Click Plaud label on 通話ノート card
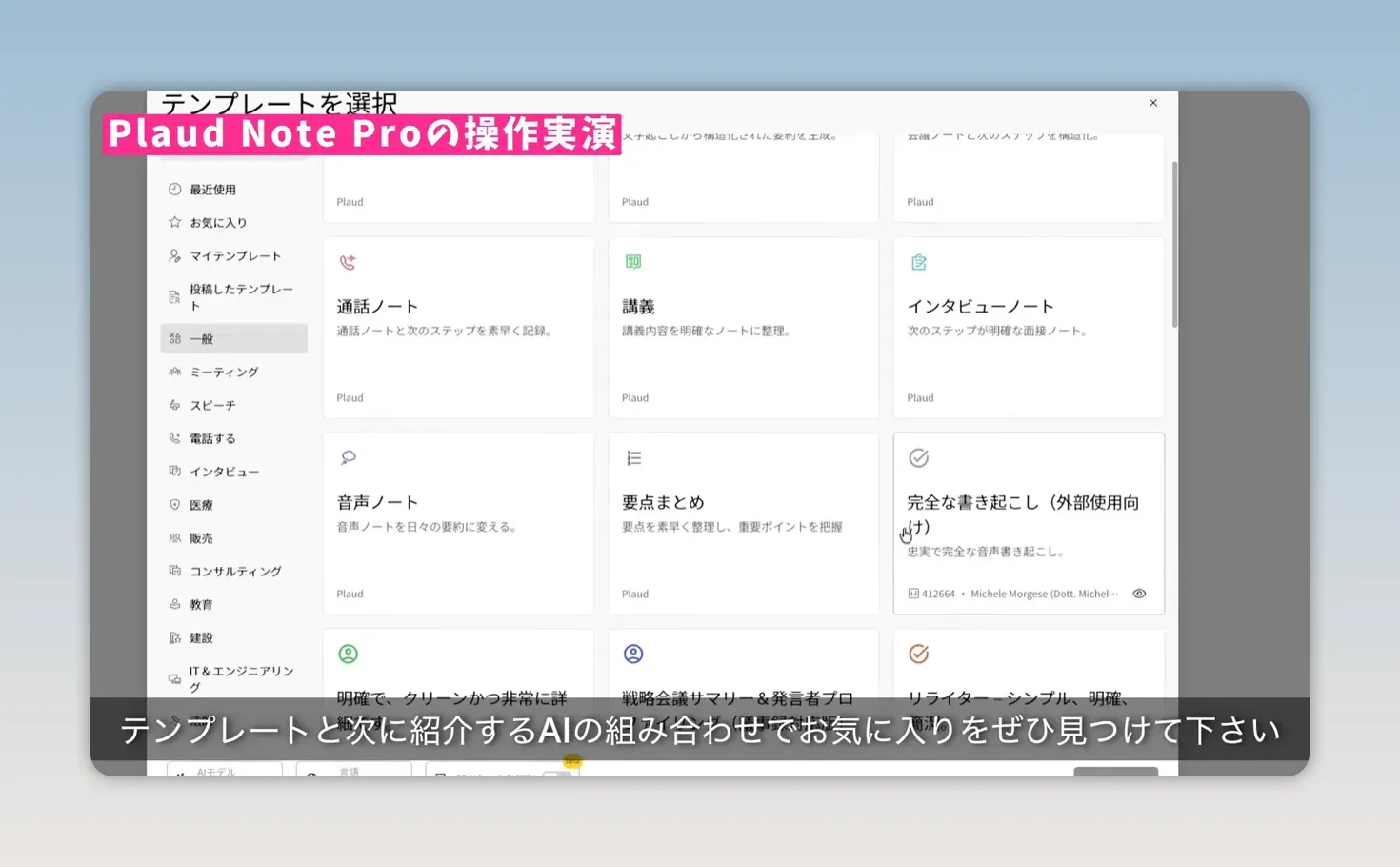 pos(350,397)
